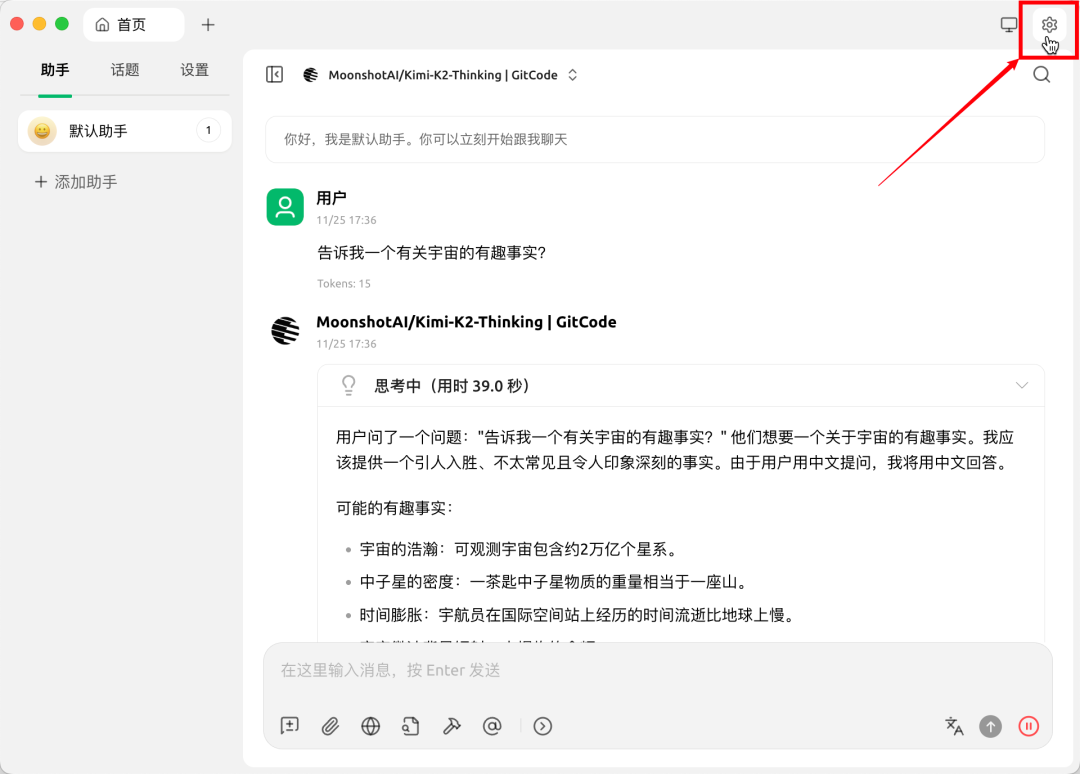The image size is (1080, 774).
Task: Click the send up-arrow button
Action: tap(990, 726)
